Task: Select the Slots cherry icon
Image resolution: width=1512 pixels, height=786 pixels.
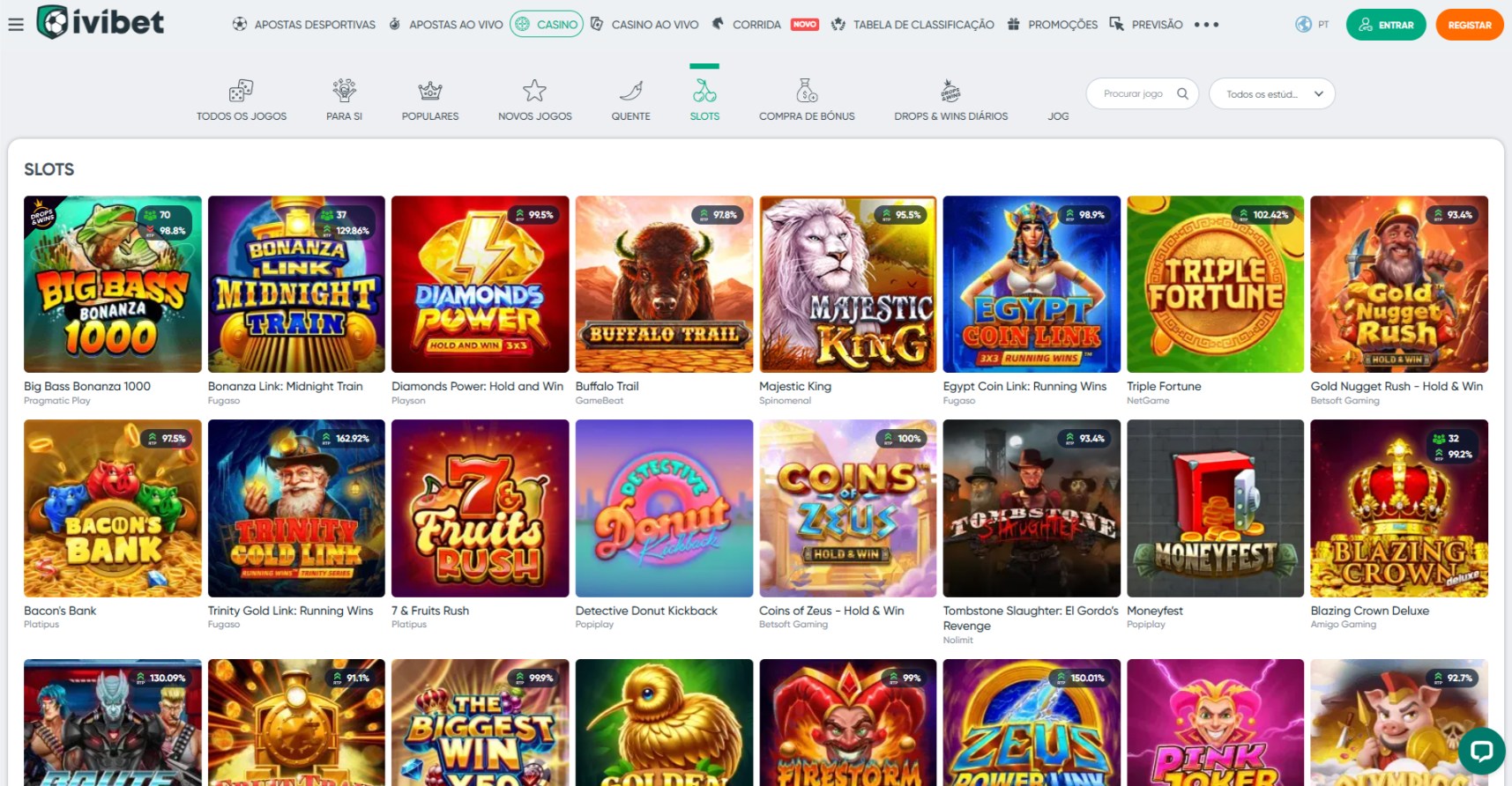Action: 704,90
